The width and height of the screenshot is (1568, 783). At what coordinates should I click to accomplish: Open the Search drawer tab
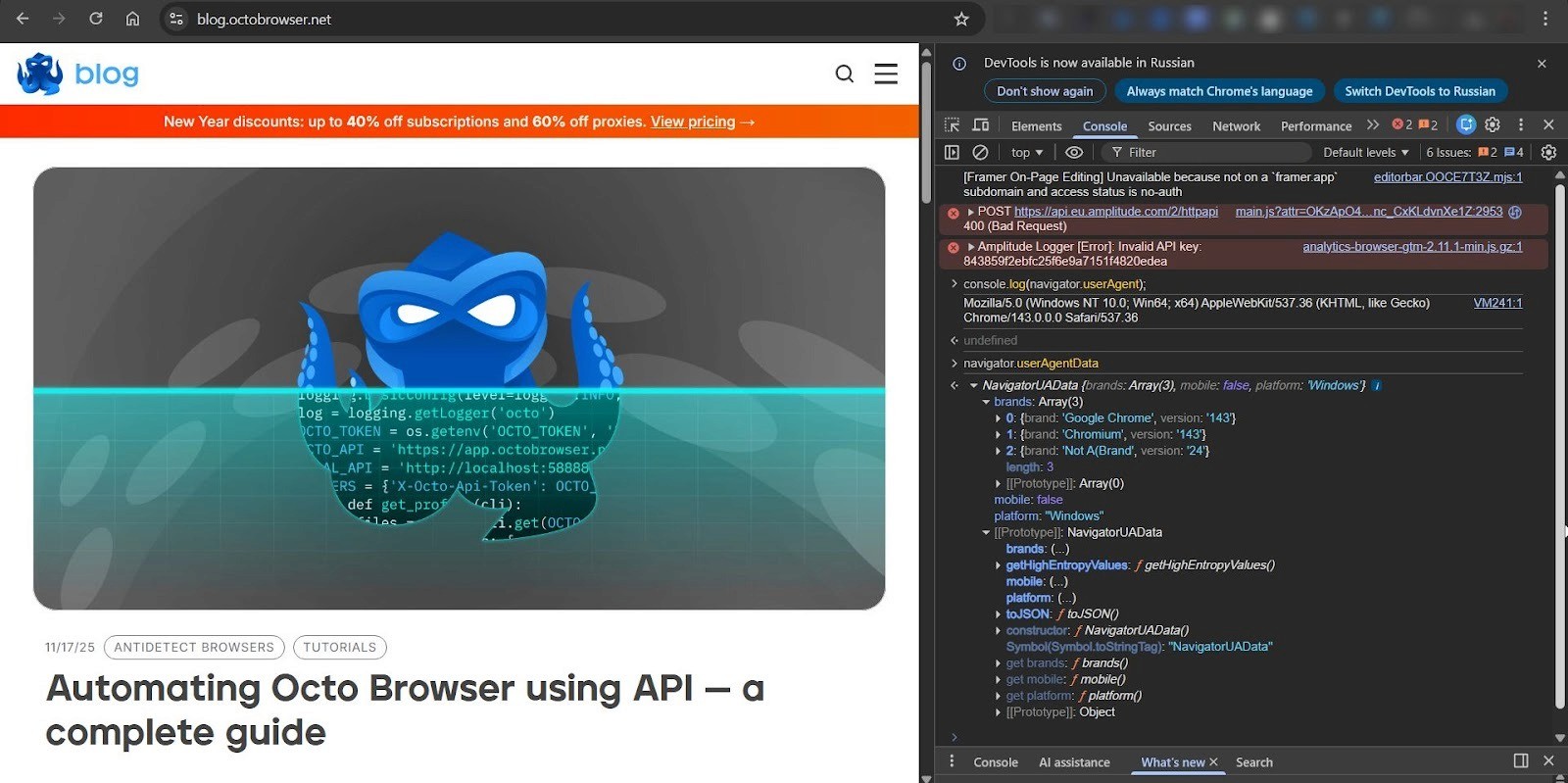pyautogui.click(x=1253, y=761)
